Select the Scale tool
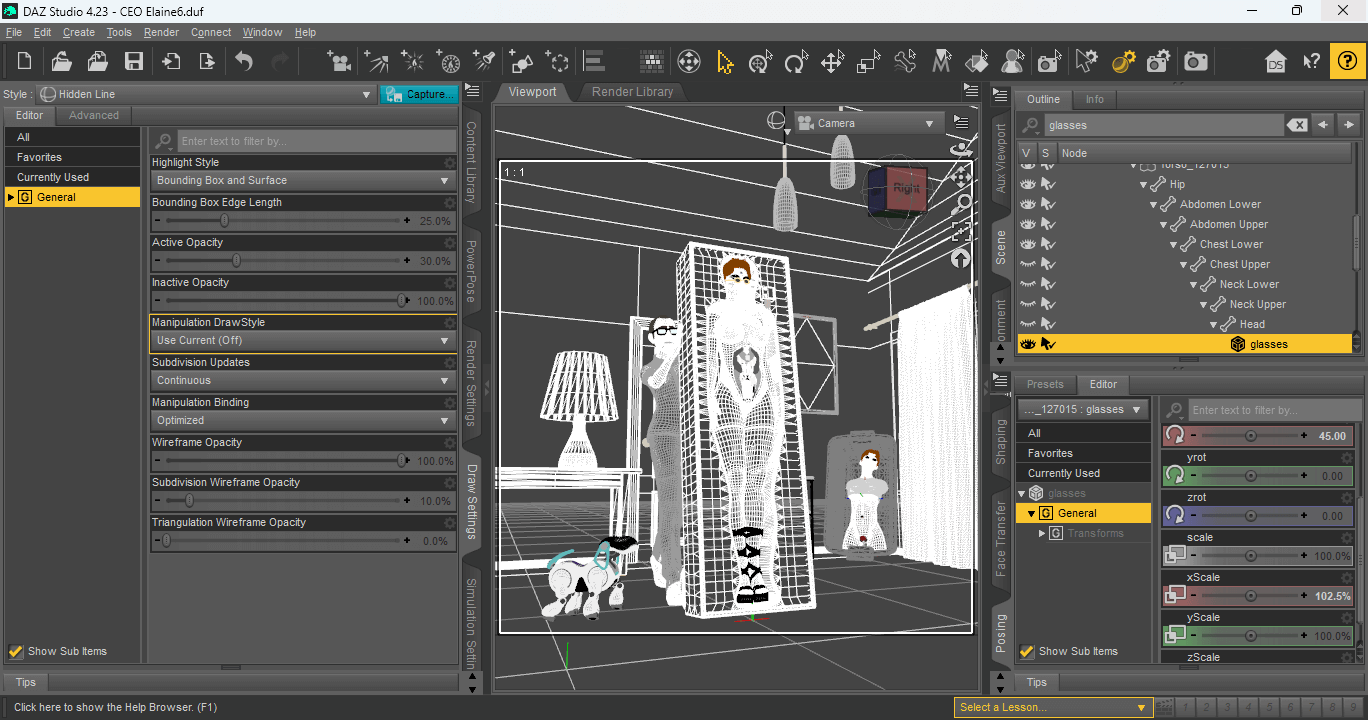Viewport: 1368px width, 720px height. point(868,62)
